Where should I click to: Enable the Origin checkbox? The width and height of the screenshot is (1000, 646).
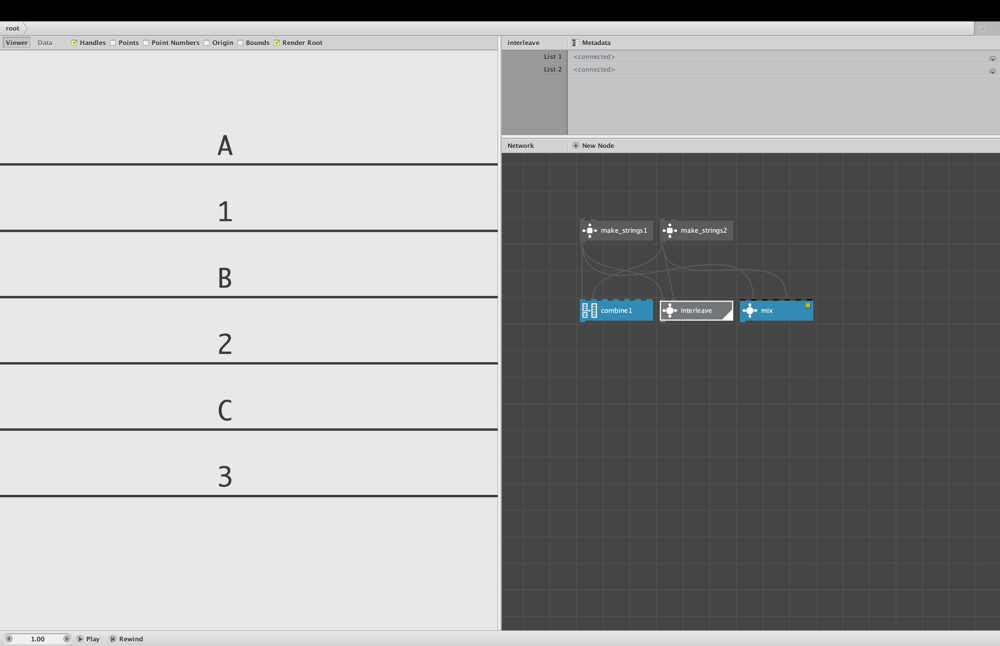pos(207,43)
